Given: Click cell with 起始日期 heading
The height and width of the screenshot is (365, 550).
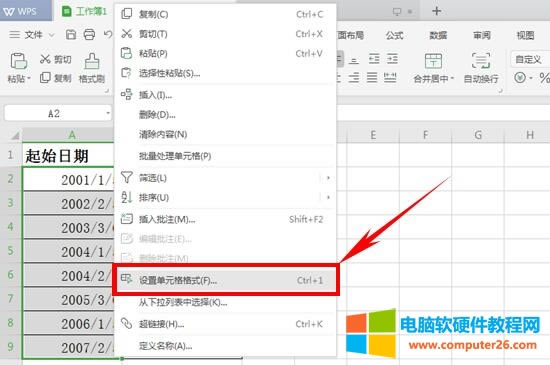Looking at the screenshot, I should tap(69, 155).
